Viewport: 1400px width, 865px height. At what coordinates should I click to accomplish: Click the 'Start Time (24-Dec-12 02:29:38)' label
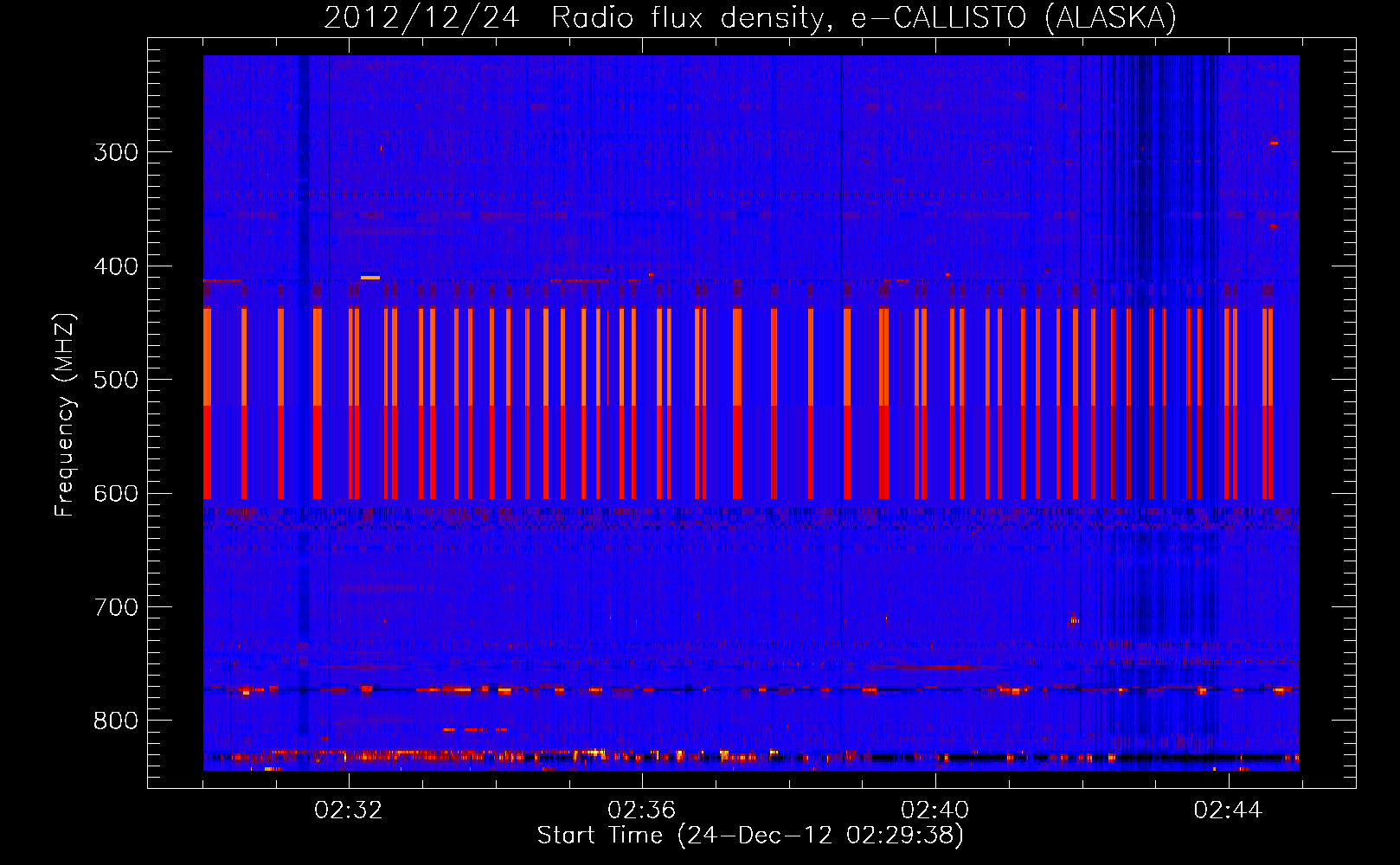click(x=750, y=836)
